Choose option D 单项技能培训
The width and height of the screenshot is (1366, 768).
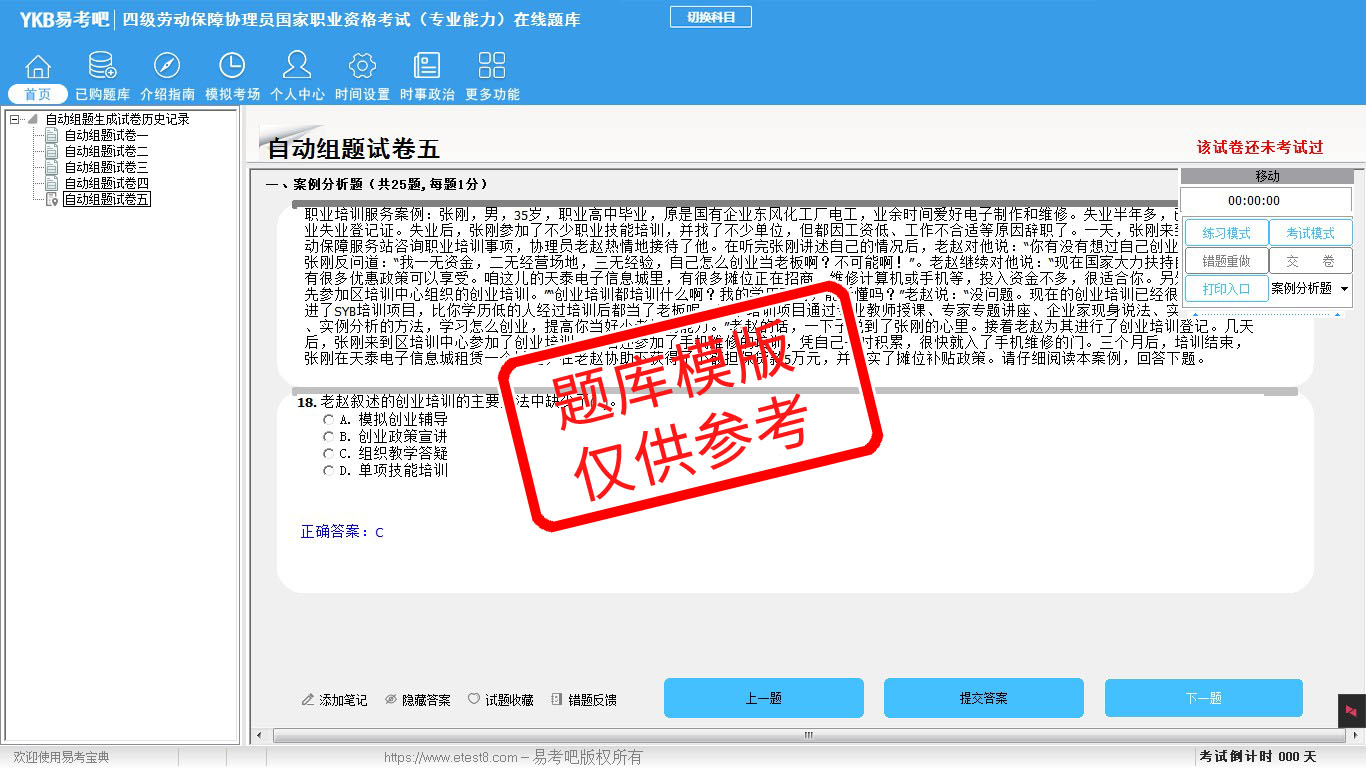click(329, 471)
